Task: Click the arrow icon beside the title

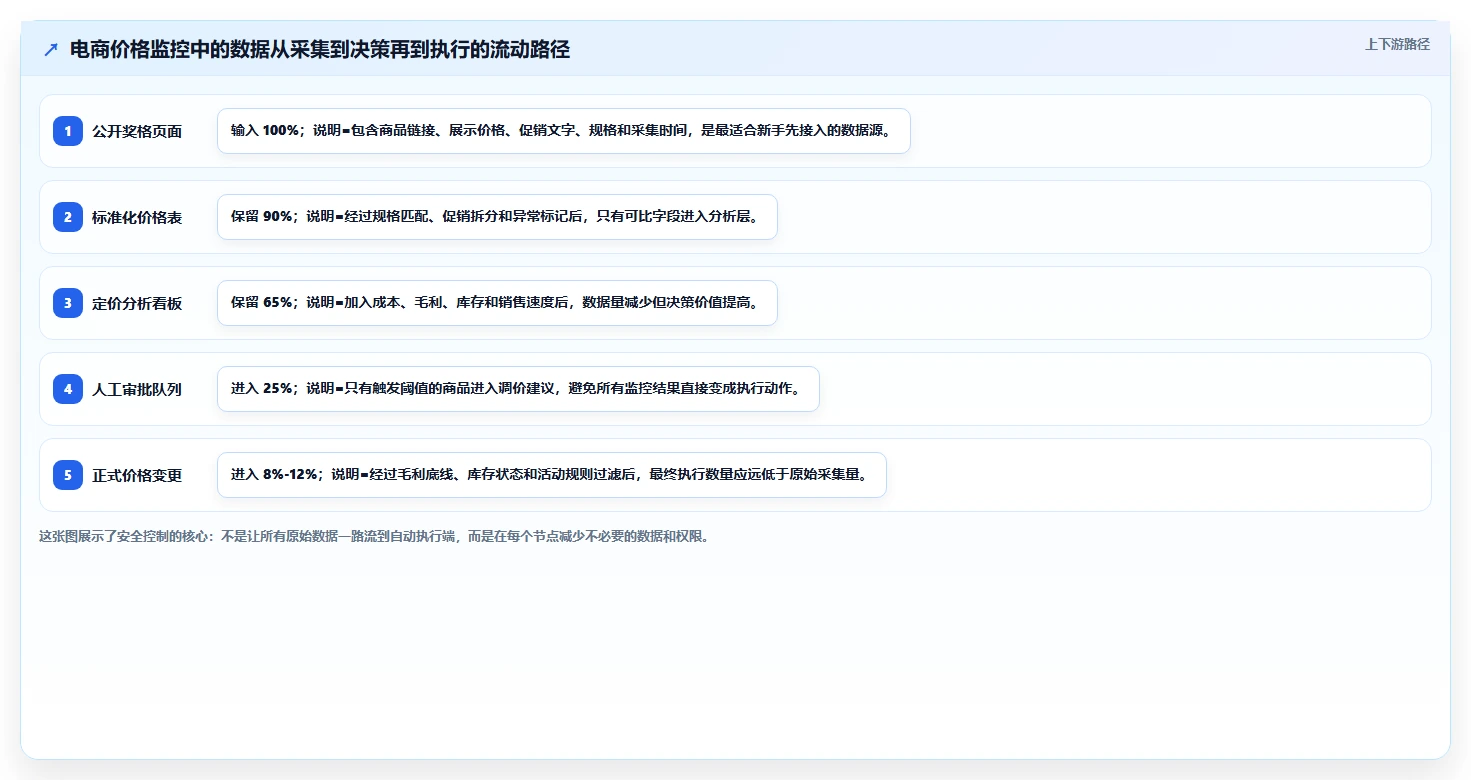Action: [51, 50]
